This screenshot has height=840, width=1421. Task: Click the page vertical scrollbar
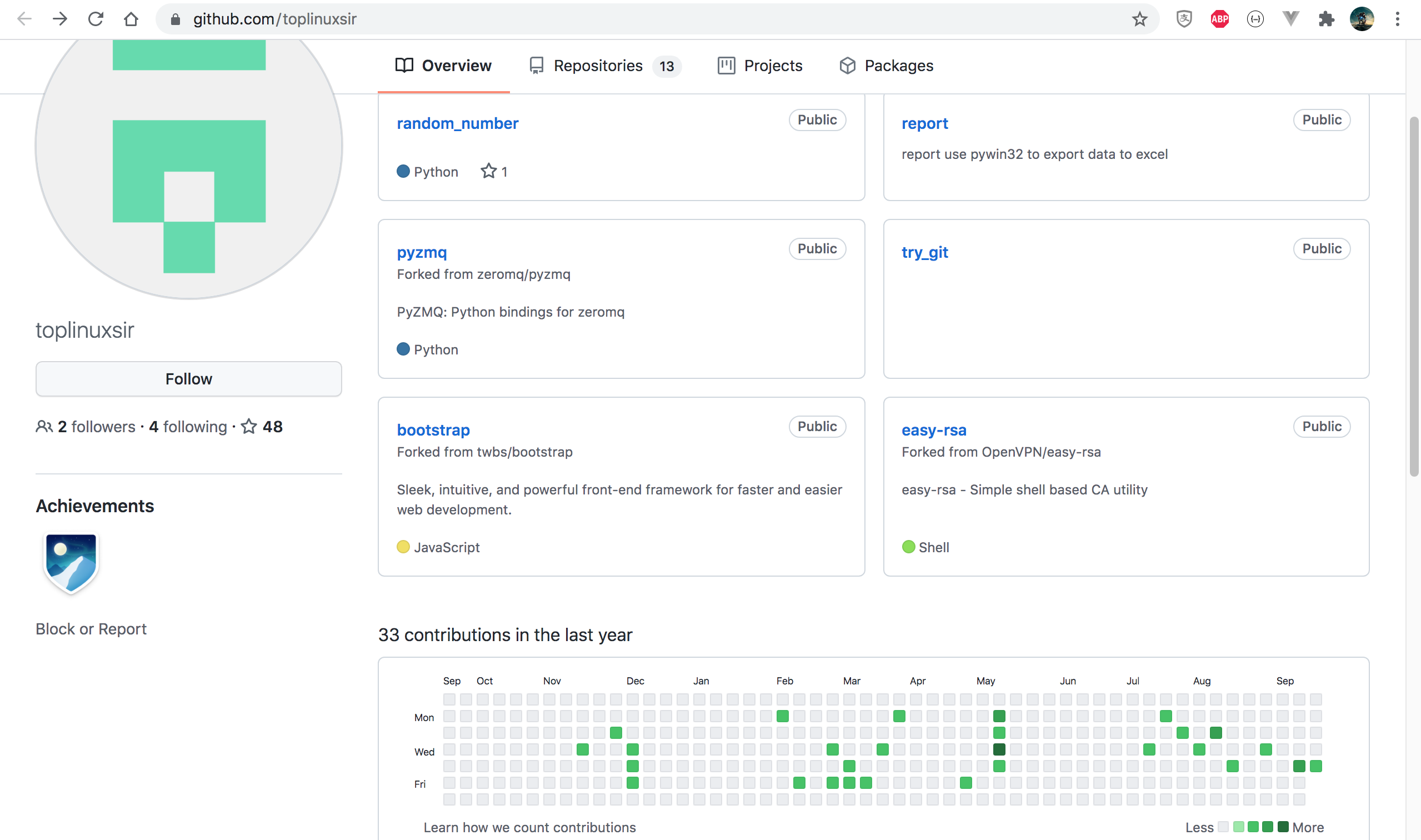(x=1414, y=297)
